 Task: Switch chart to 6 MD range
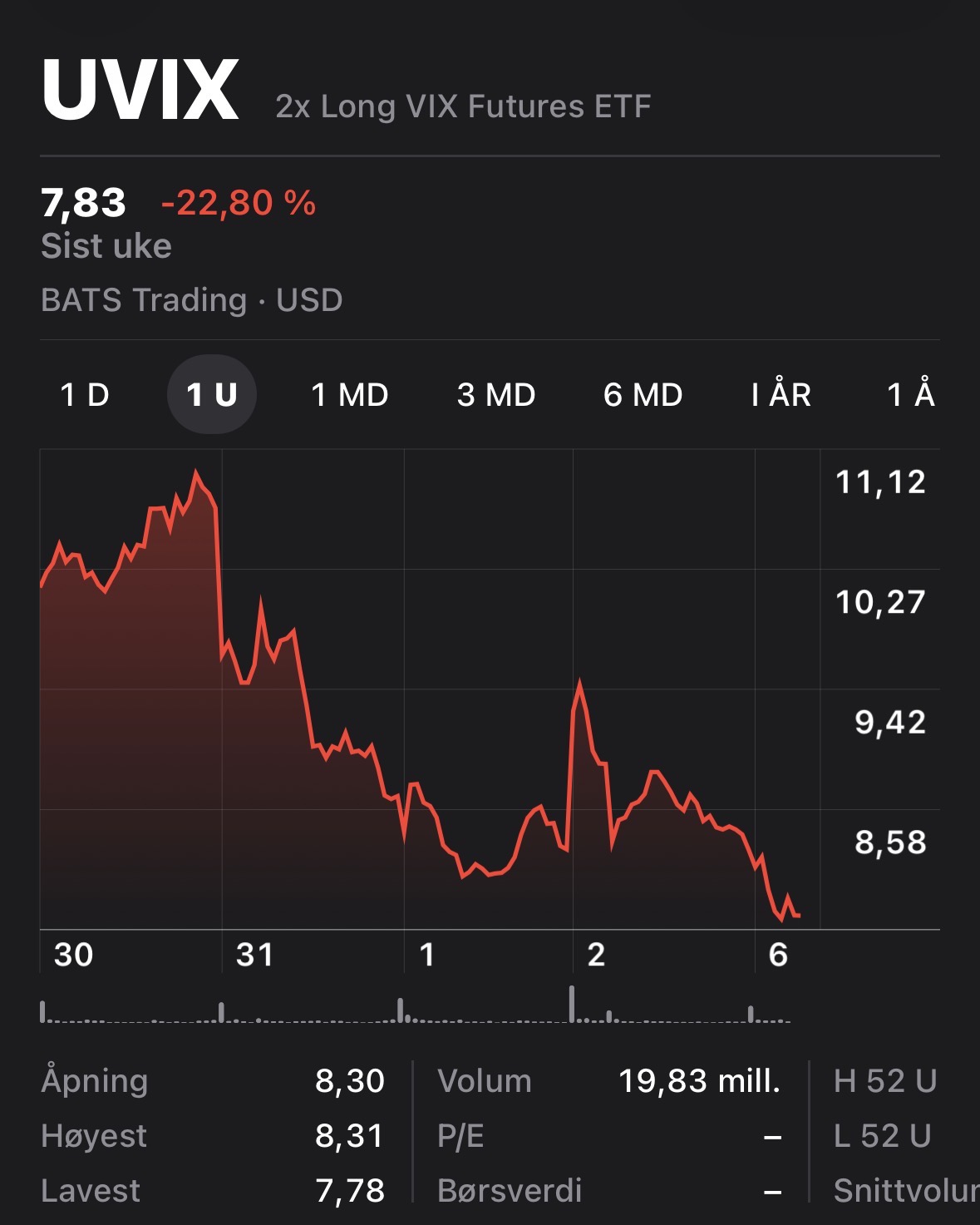coord(643,394)
